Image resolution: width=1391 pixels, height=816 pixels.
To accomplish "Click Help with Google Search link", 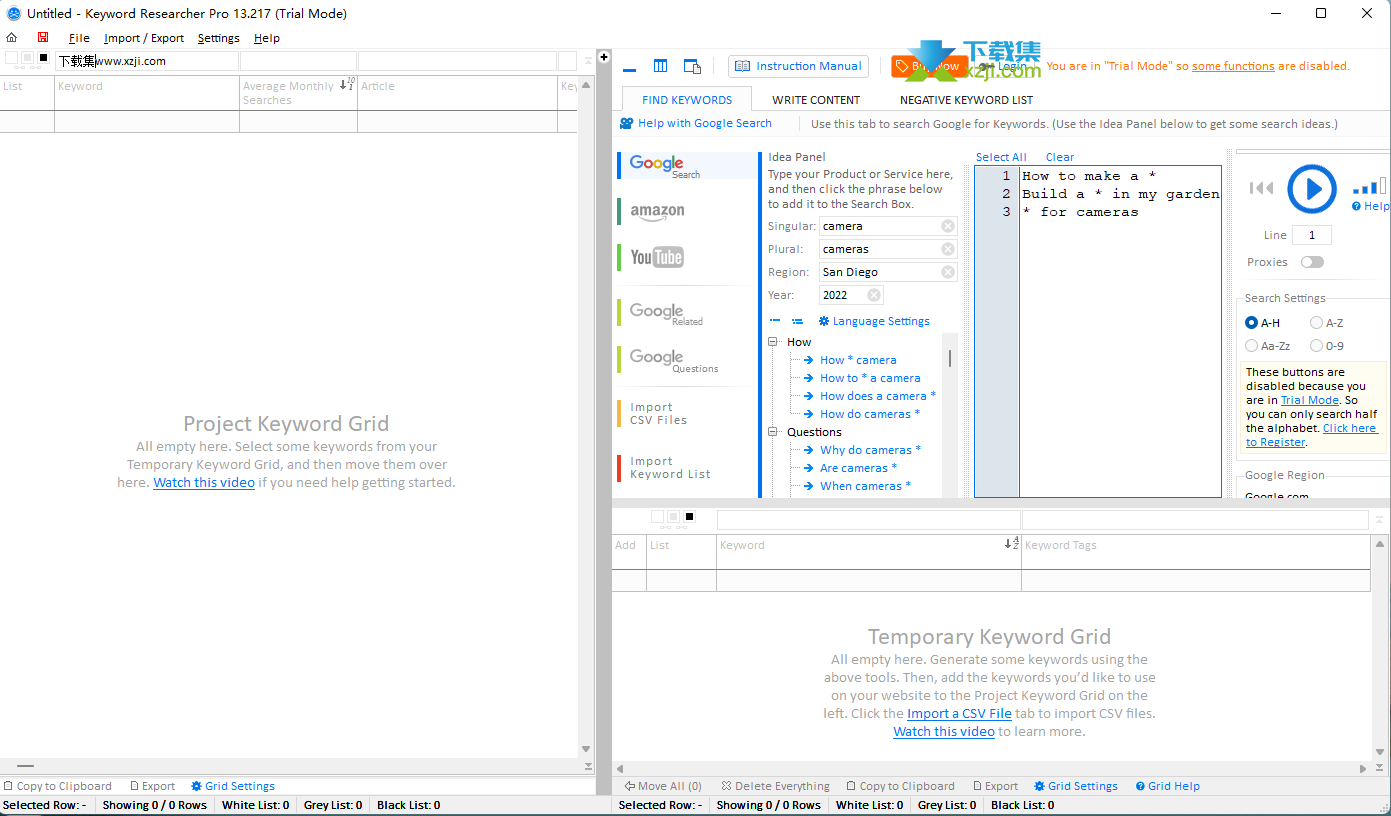I will point(696,123).
